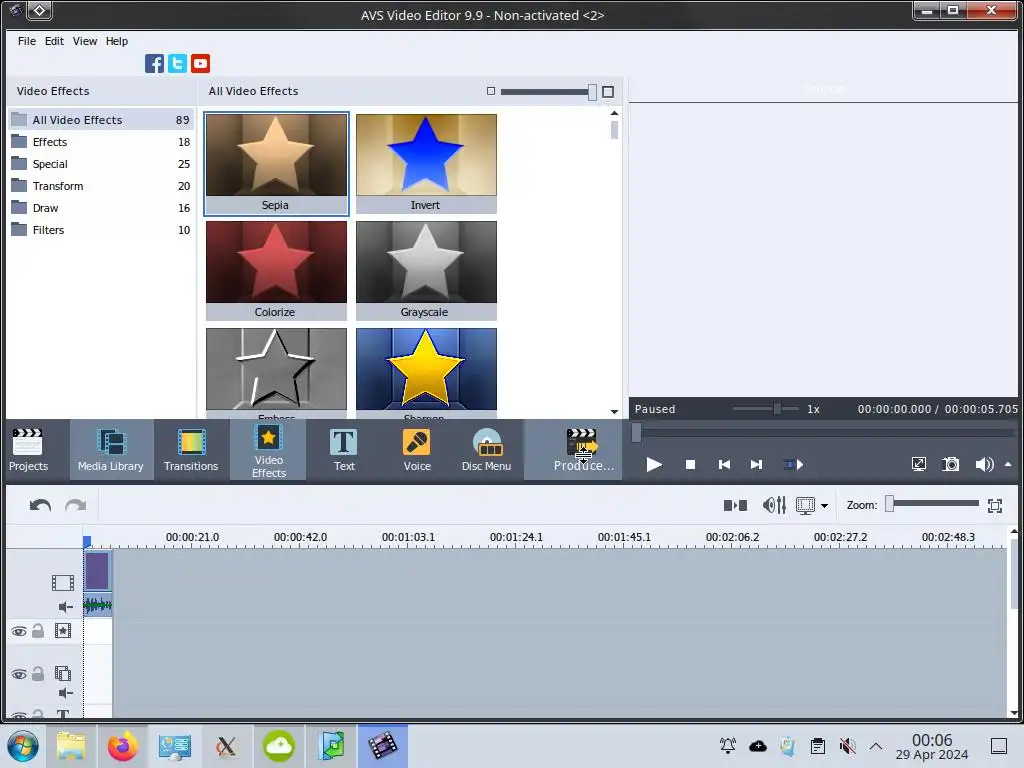Select the Special category folder
1024x768 pixels.
tap(101, 164)
